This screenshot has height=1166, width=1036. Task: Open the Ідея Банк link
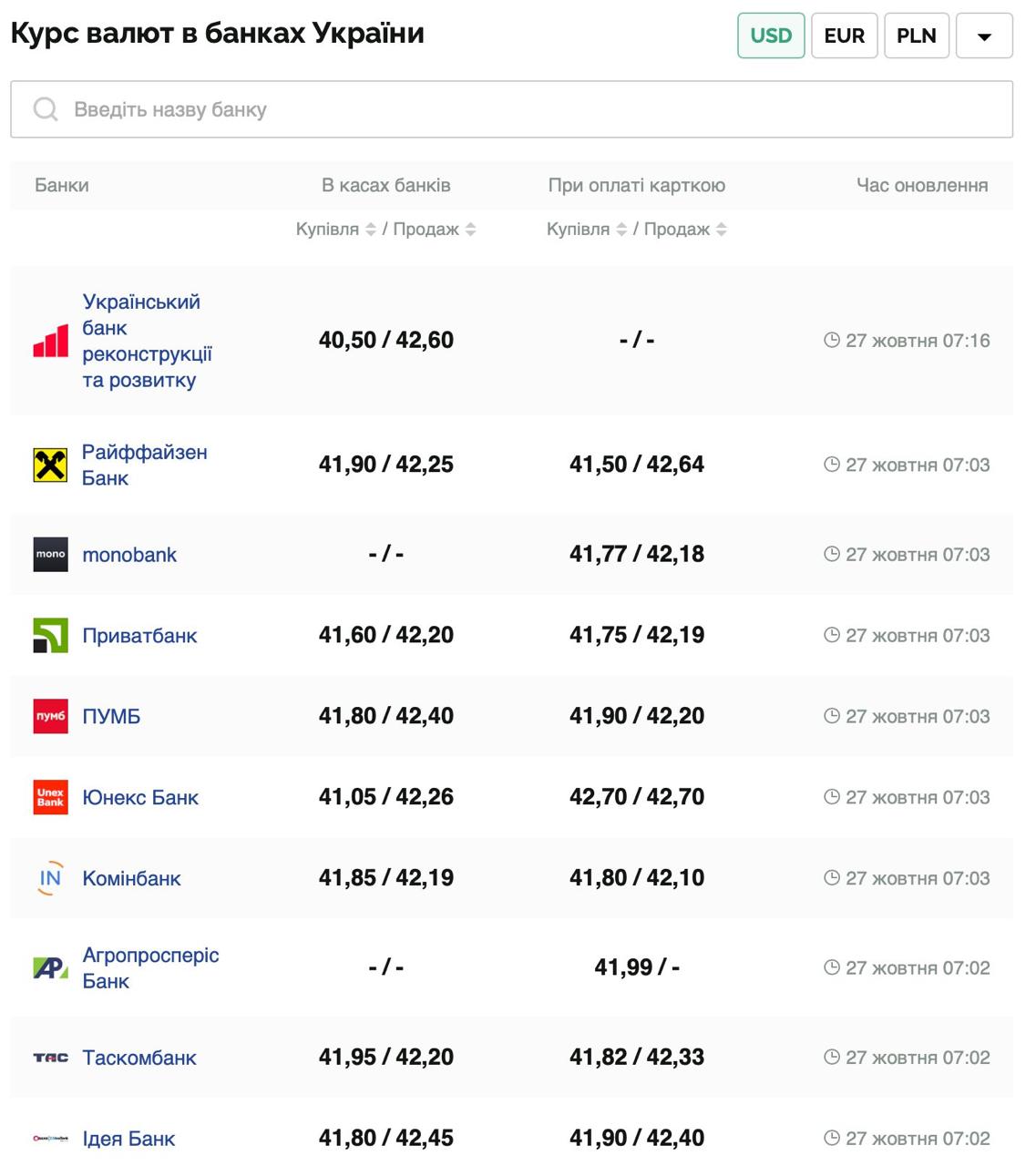[128, 1139]
